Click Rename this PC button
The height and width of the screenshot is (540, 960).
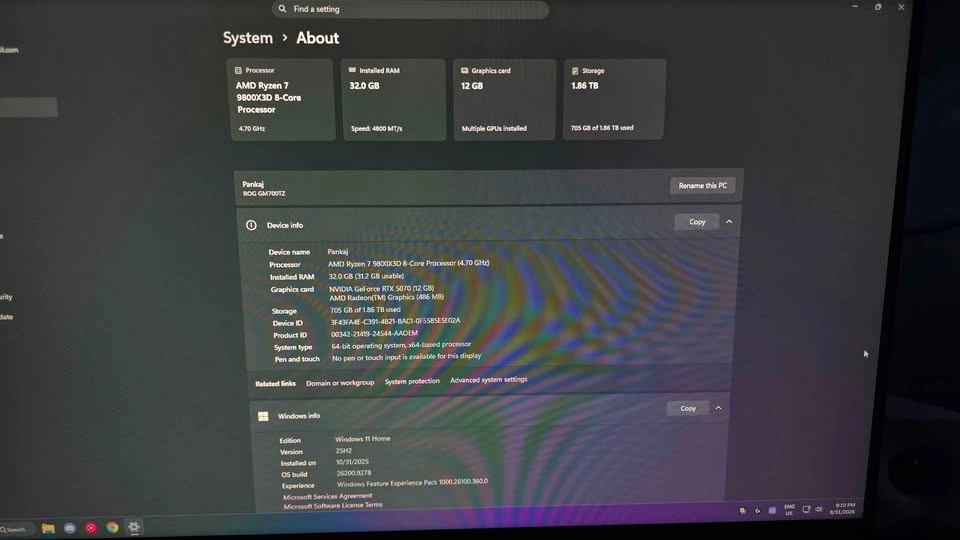[702, 186]
